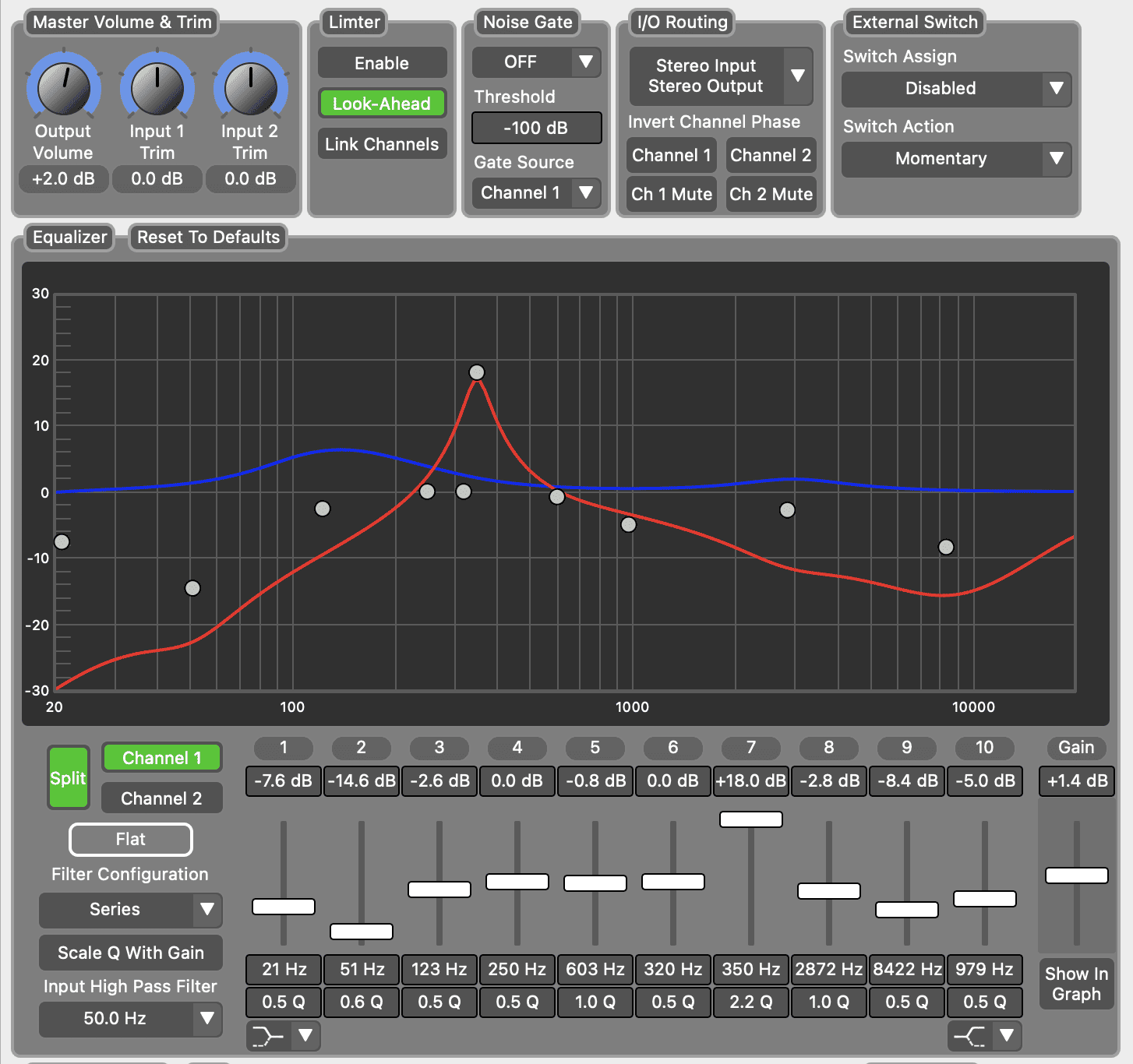
Task: Open the Stereo Input Stereo Output routing dropdown
Action: 721,76
